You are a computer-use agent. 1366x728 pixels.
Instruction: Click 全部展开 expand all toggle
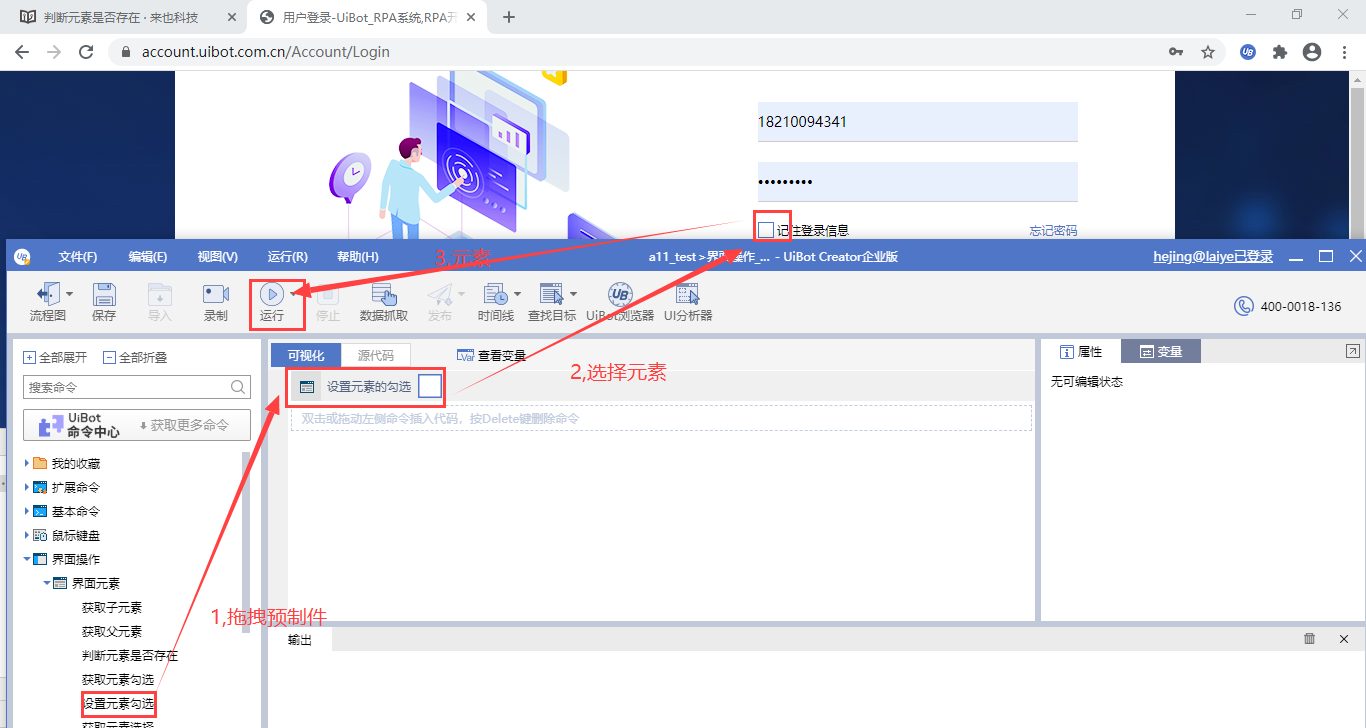[x=30, y=357]
